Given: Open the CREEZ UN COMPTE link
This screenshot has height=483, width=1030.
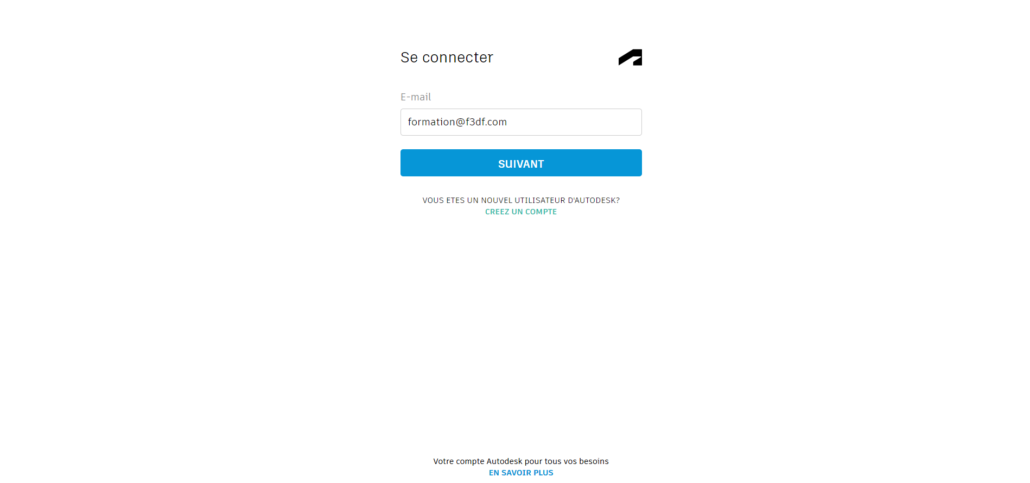Looking at the screenshot, I should coord(521,212).
